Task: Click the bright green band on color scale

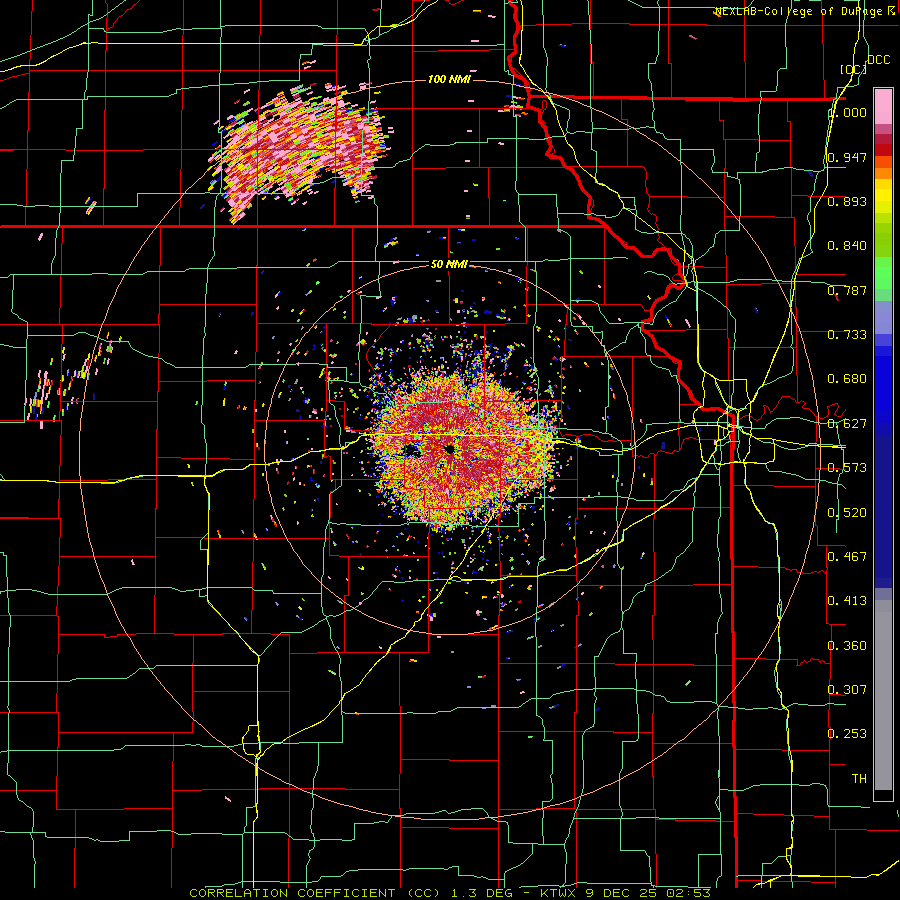Action: click(x=883, y=273)
